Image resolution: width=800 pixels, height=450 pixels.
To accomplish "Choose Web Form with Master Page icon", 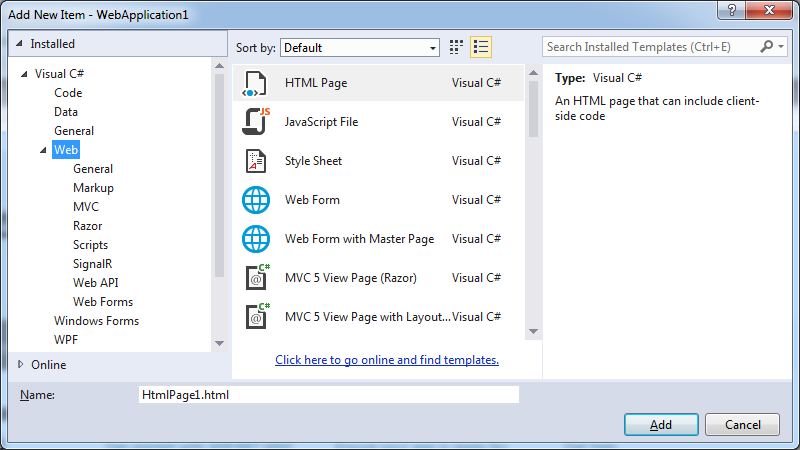I will point(256,239).
